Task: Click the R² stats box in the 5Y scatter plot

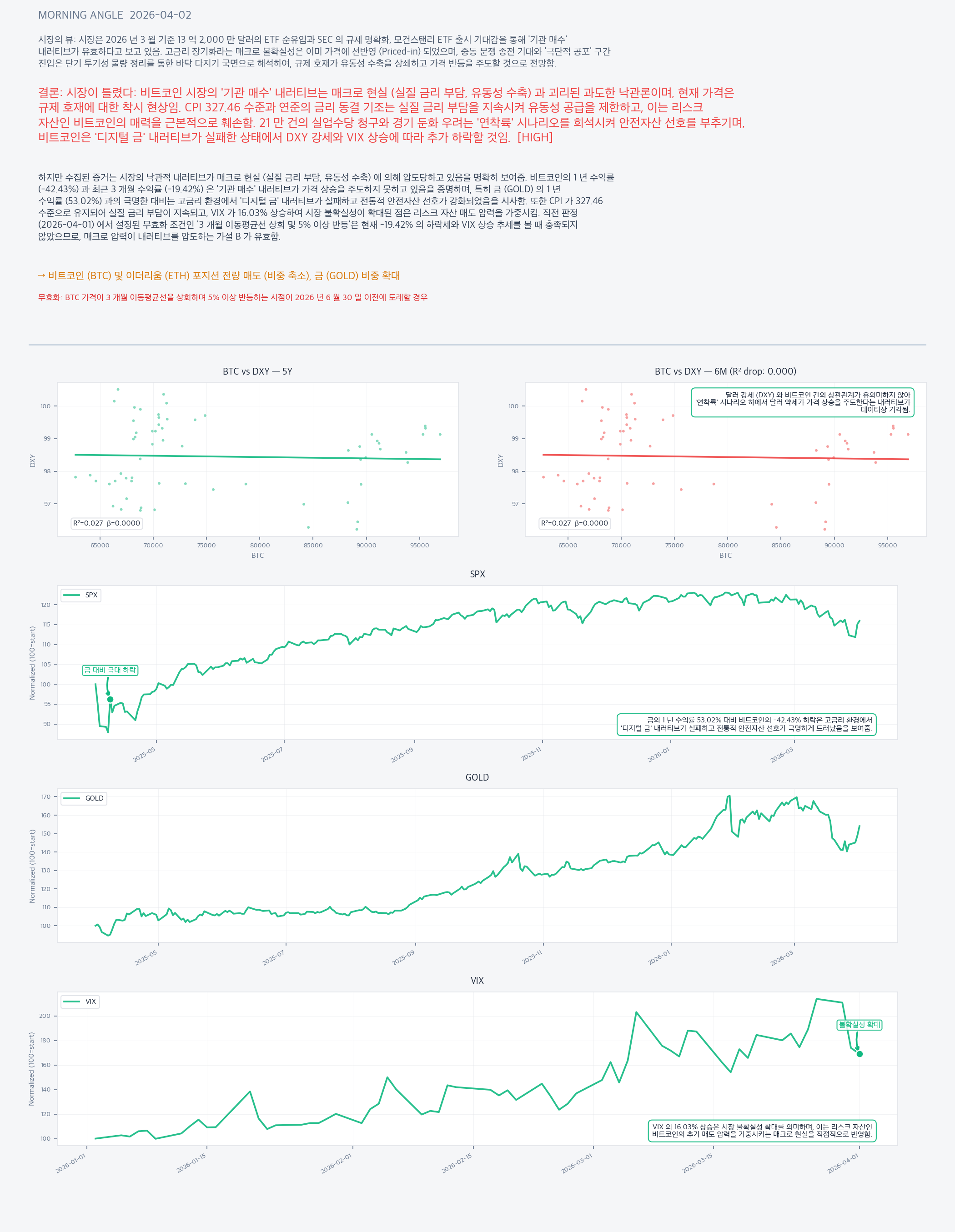Action: point(107,523)
